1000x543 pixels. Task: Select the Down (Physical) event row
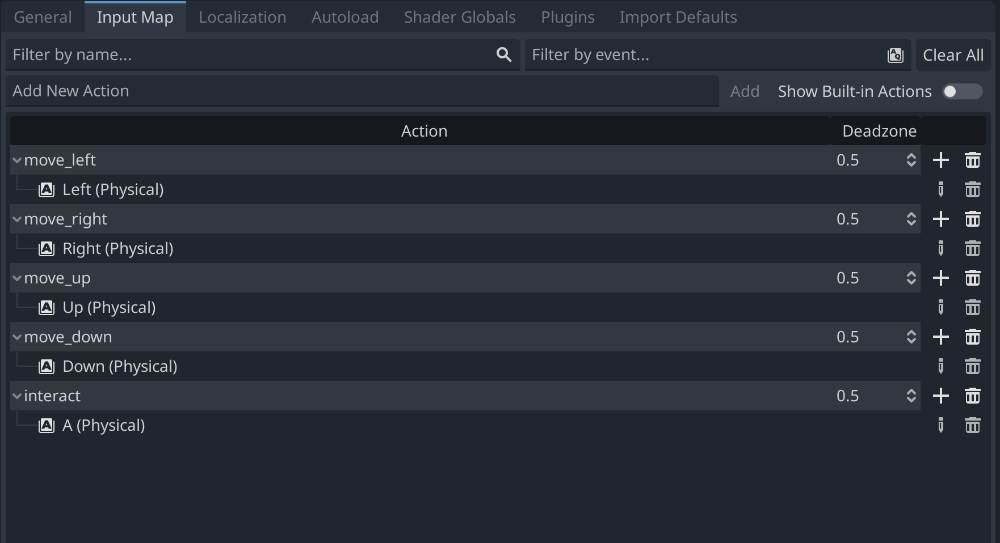pos(120,367)
